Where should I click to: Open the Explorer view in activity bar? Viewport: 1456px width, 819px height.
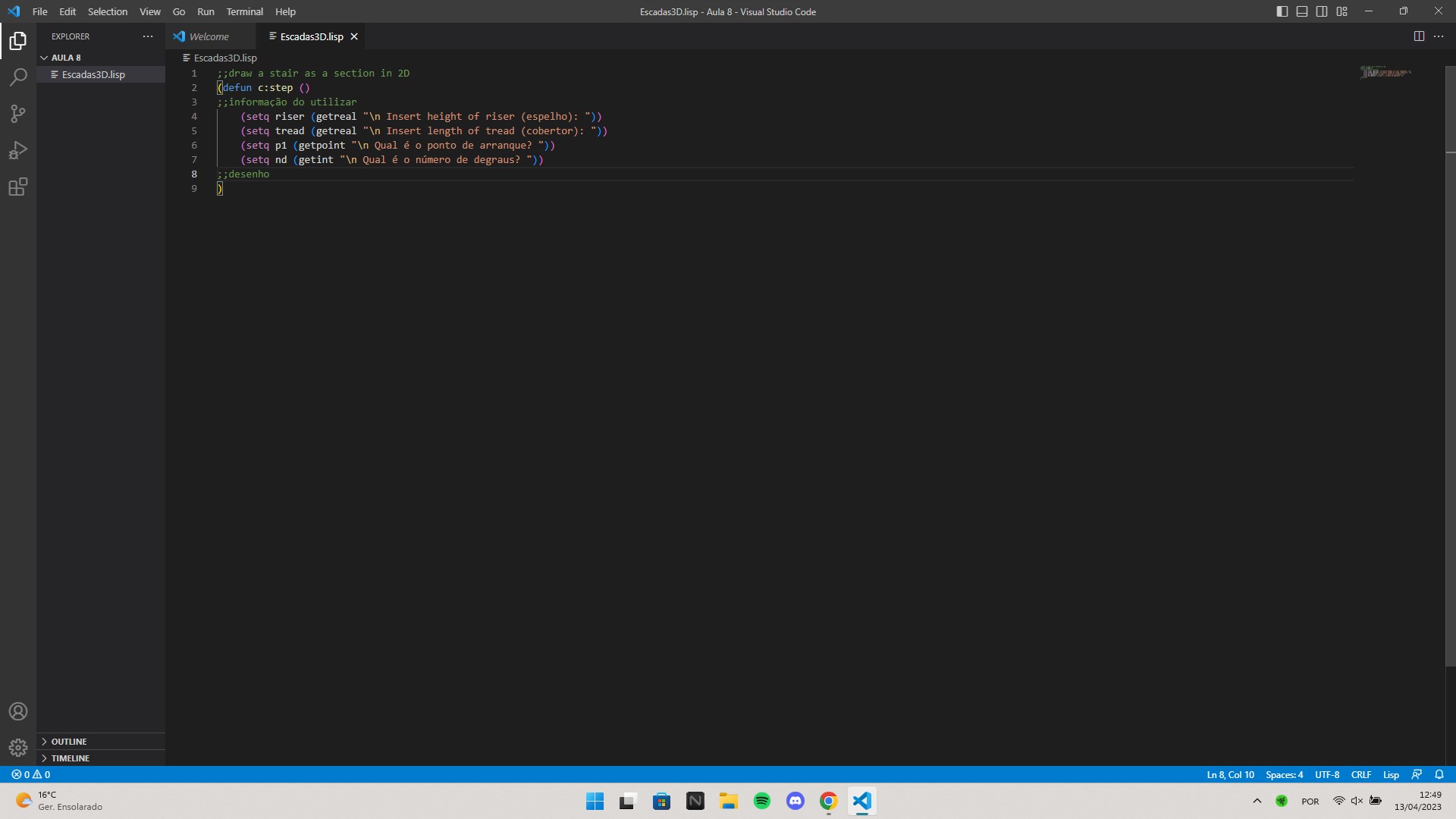pos(18,40)
